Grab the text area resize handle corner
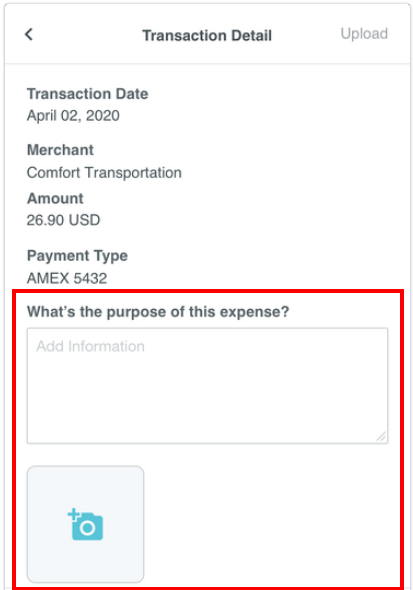 pyautogui.click(x=381, y=437)
